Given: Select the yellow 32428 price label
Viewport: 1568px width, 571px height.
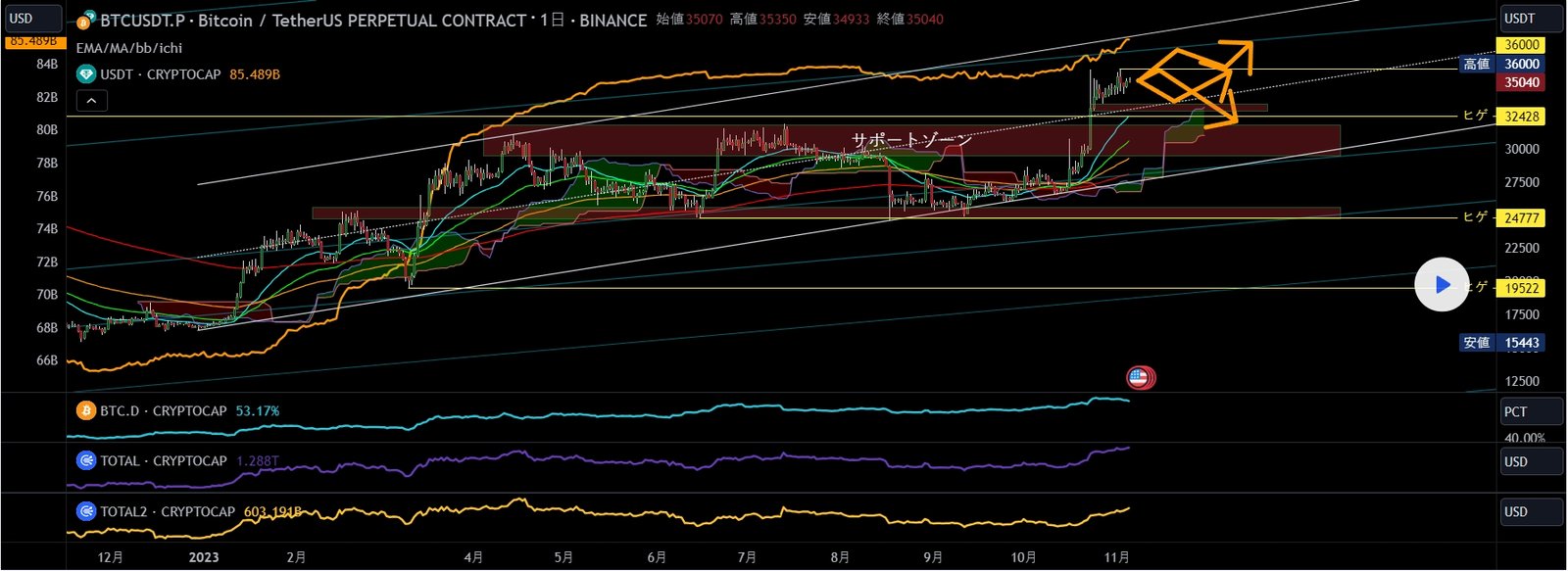Looking at the screenshot, I should point(1521,117).
